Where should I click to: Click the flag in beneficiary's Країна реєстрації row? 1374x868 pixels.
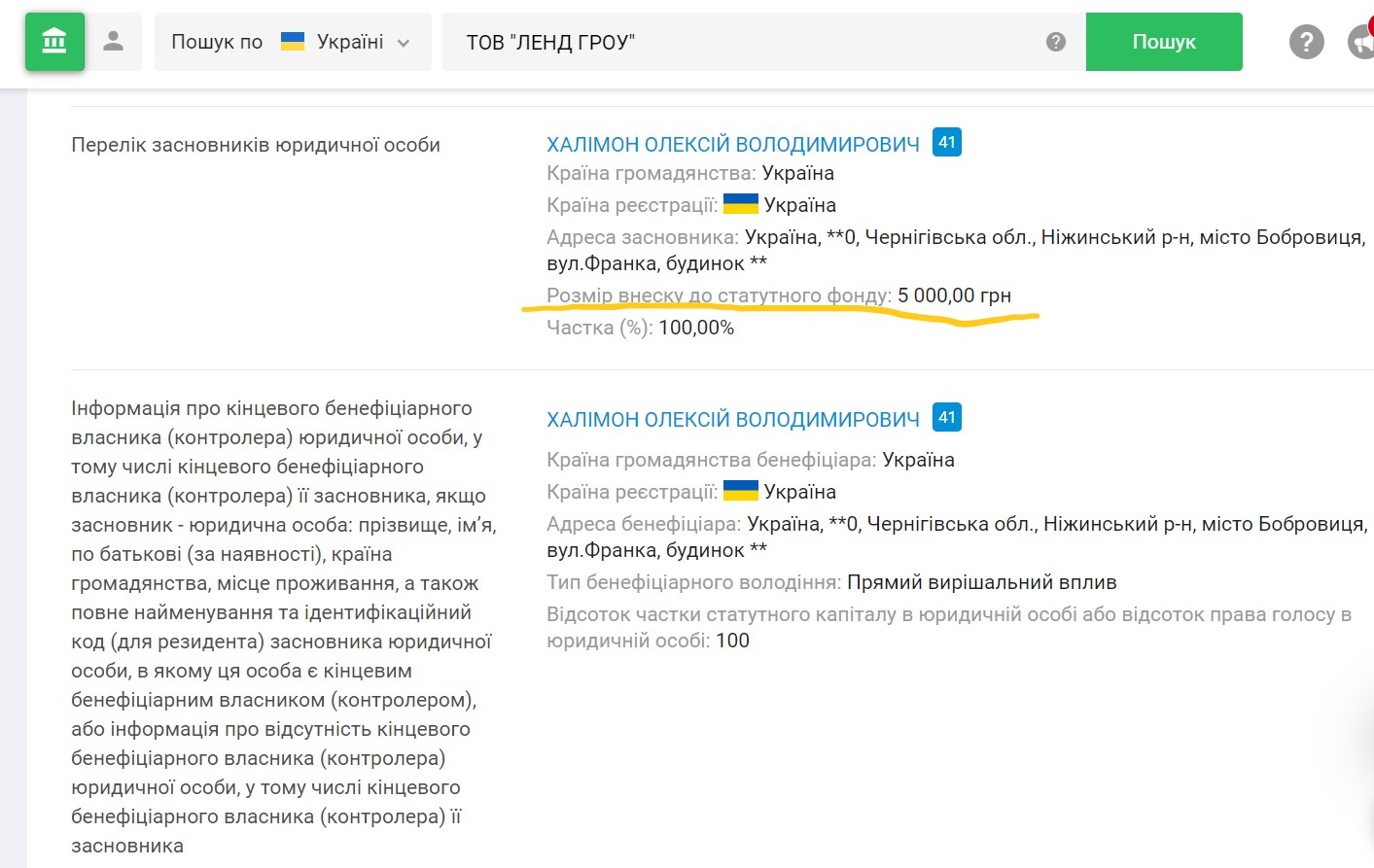[x=741, y=491]
